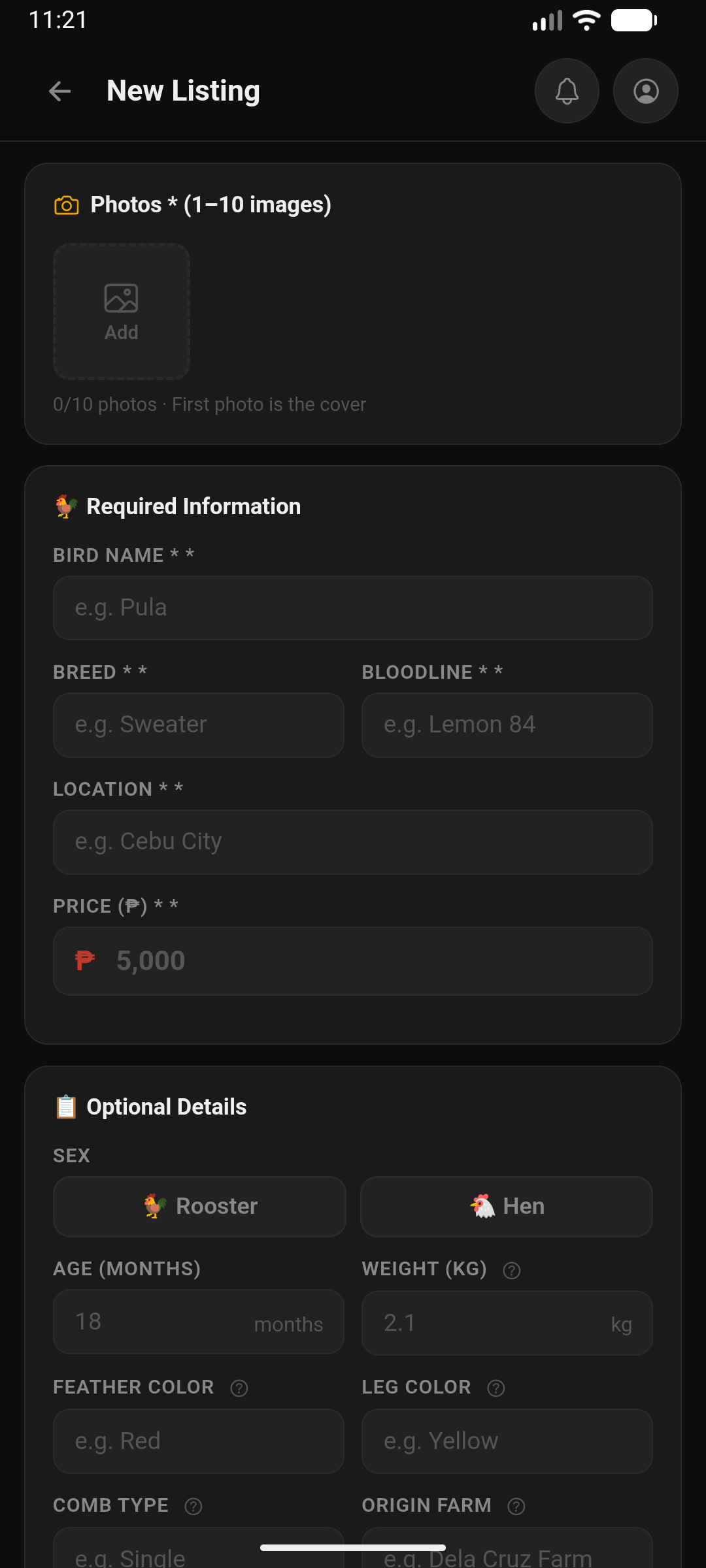This screenshot has height=1568, width=706.
Task: Select Rooster as the bird's sex
Action: [199, 1206]
